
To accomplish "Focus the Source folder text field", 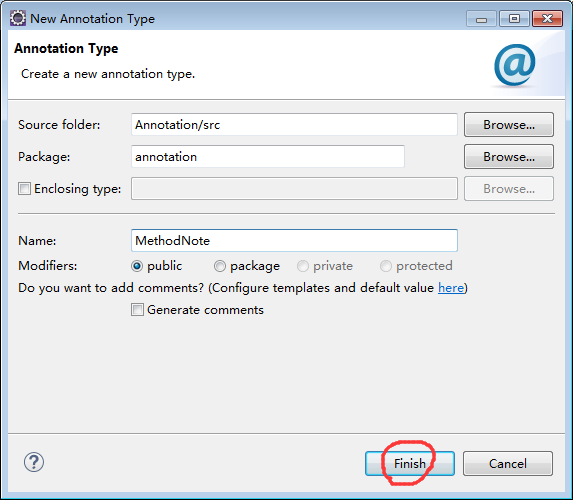I will tap(294, 125).
